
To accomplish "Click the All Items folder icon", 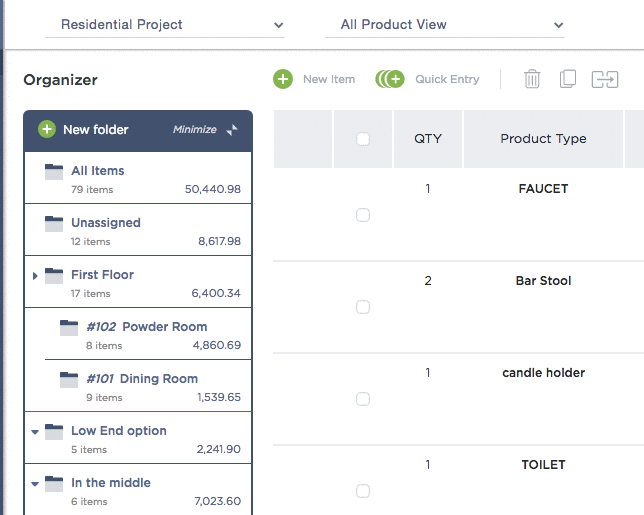I will (x=54, y=172).
